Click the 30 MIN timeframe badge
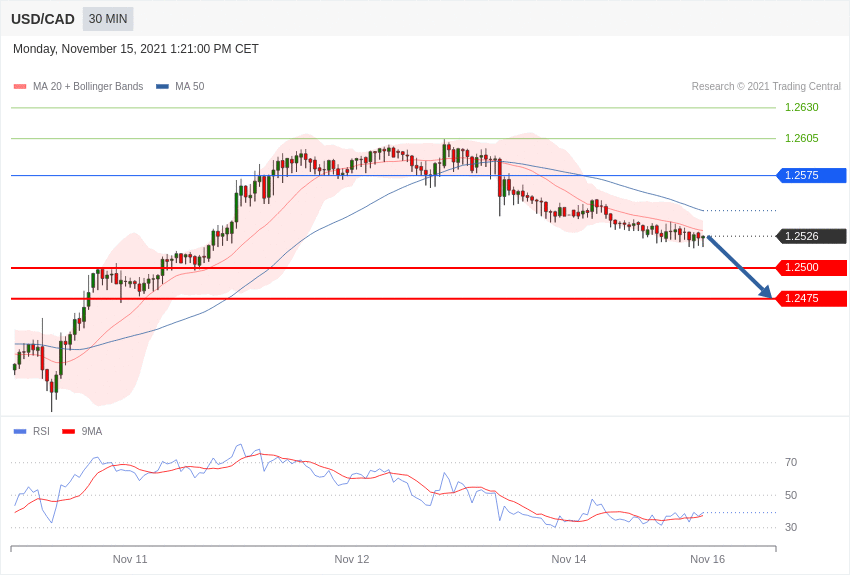 point(108,19)
